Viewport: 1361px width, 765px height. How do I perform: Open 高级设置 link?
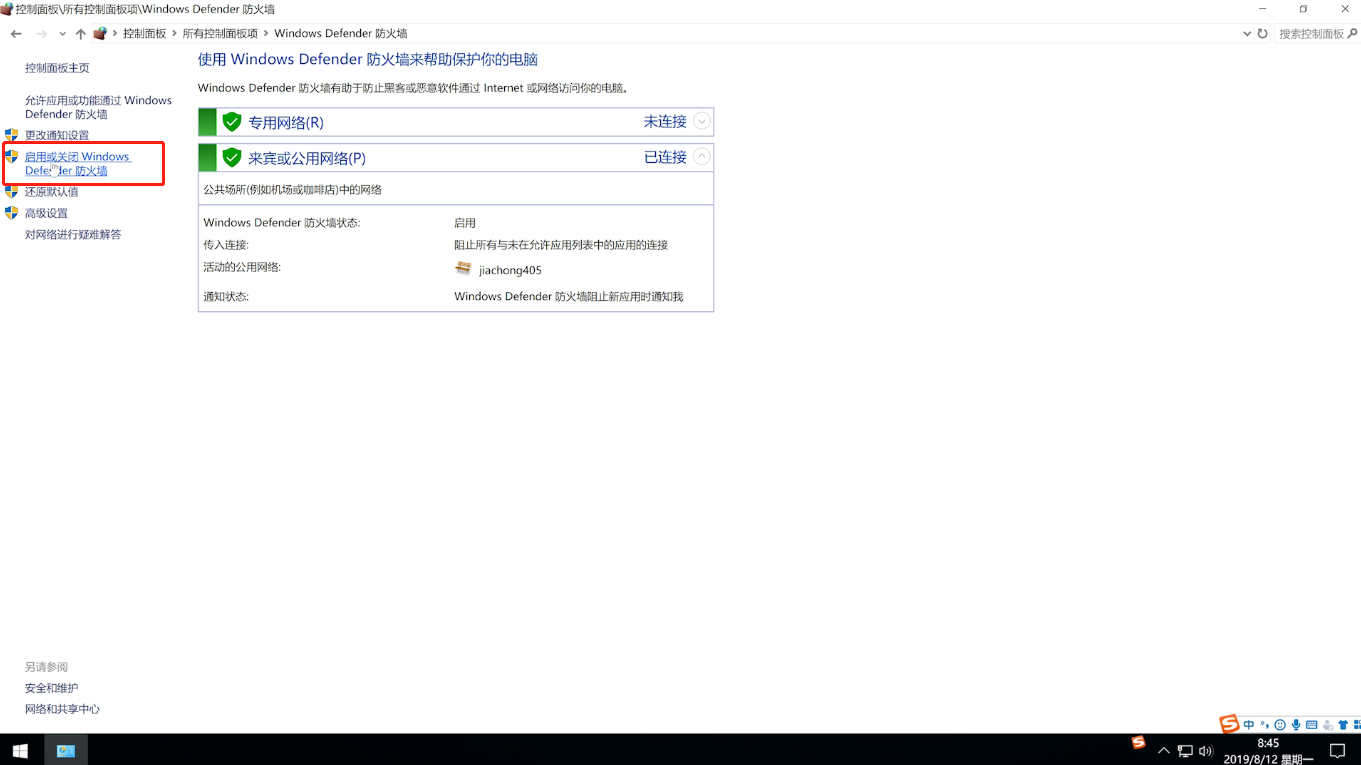(x=46, y=213)
